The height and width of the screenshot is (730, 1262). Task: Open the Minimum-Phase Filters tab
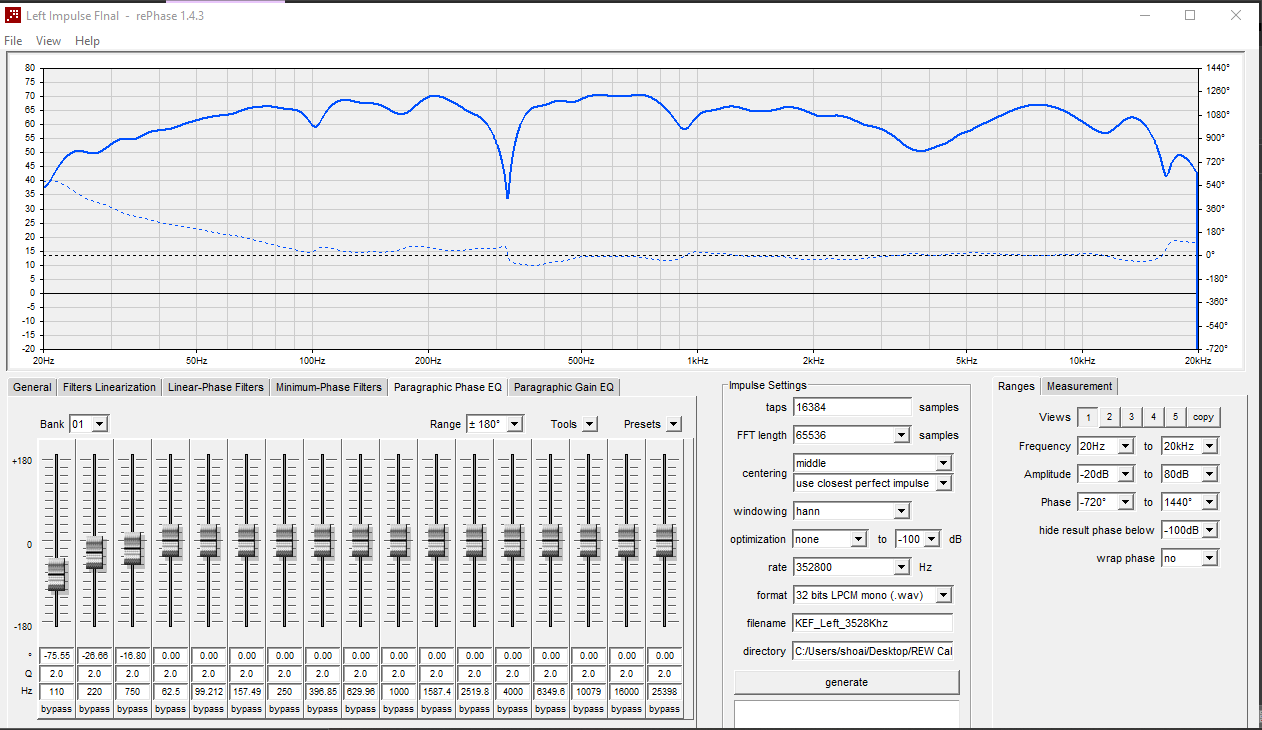(329, 387)
